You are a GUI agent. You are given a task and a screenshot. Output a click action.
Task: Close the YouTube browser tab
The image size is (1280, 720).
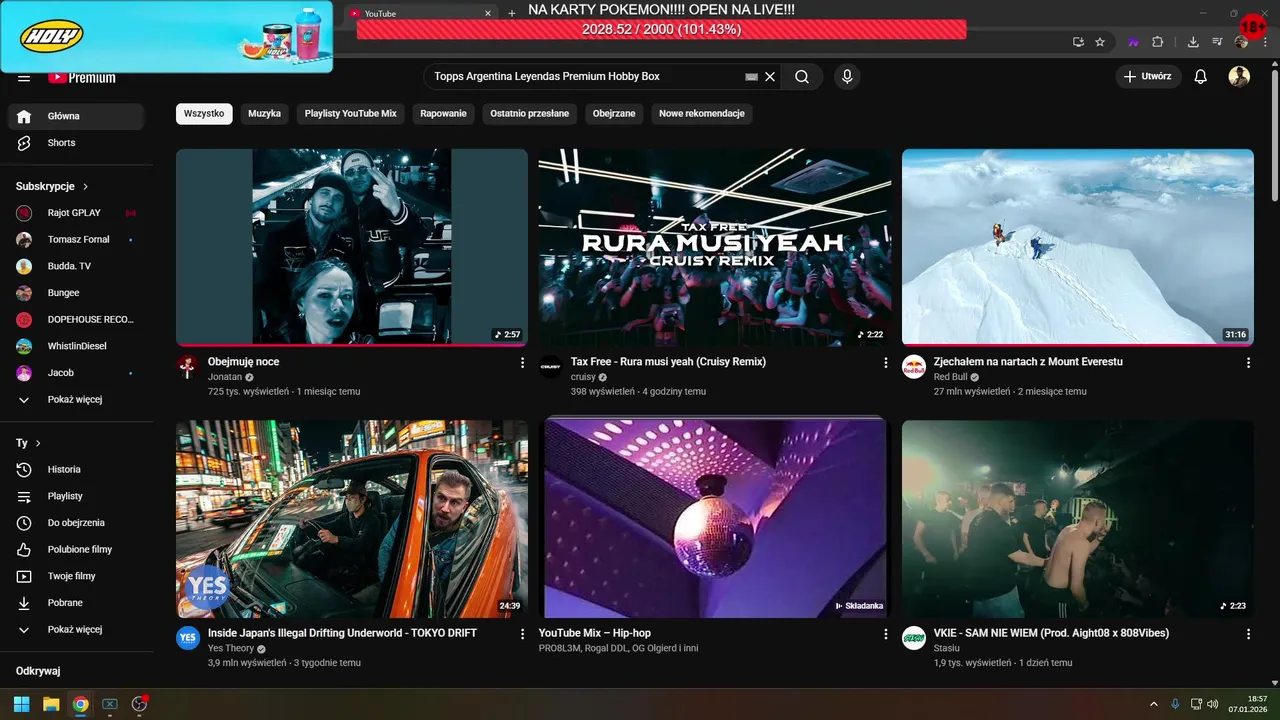click(x=488, y=14)
